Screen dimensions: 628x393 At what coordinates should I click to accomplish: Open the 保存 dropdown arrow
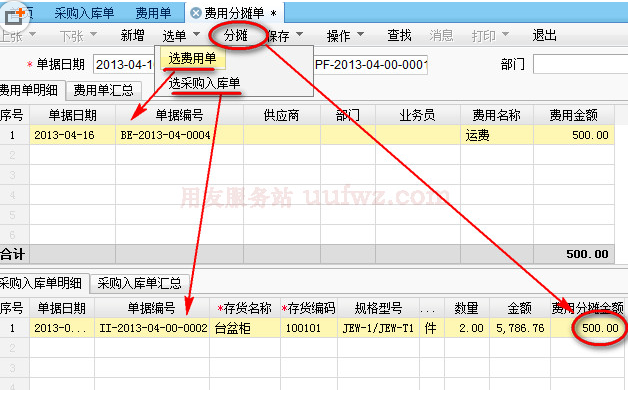[299, 34]
